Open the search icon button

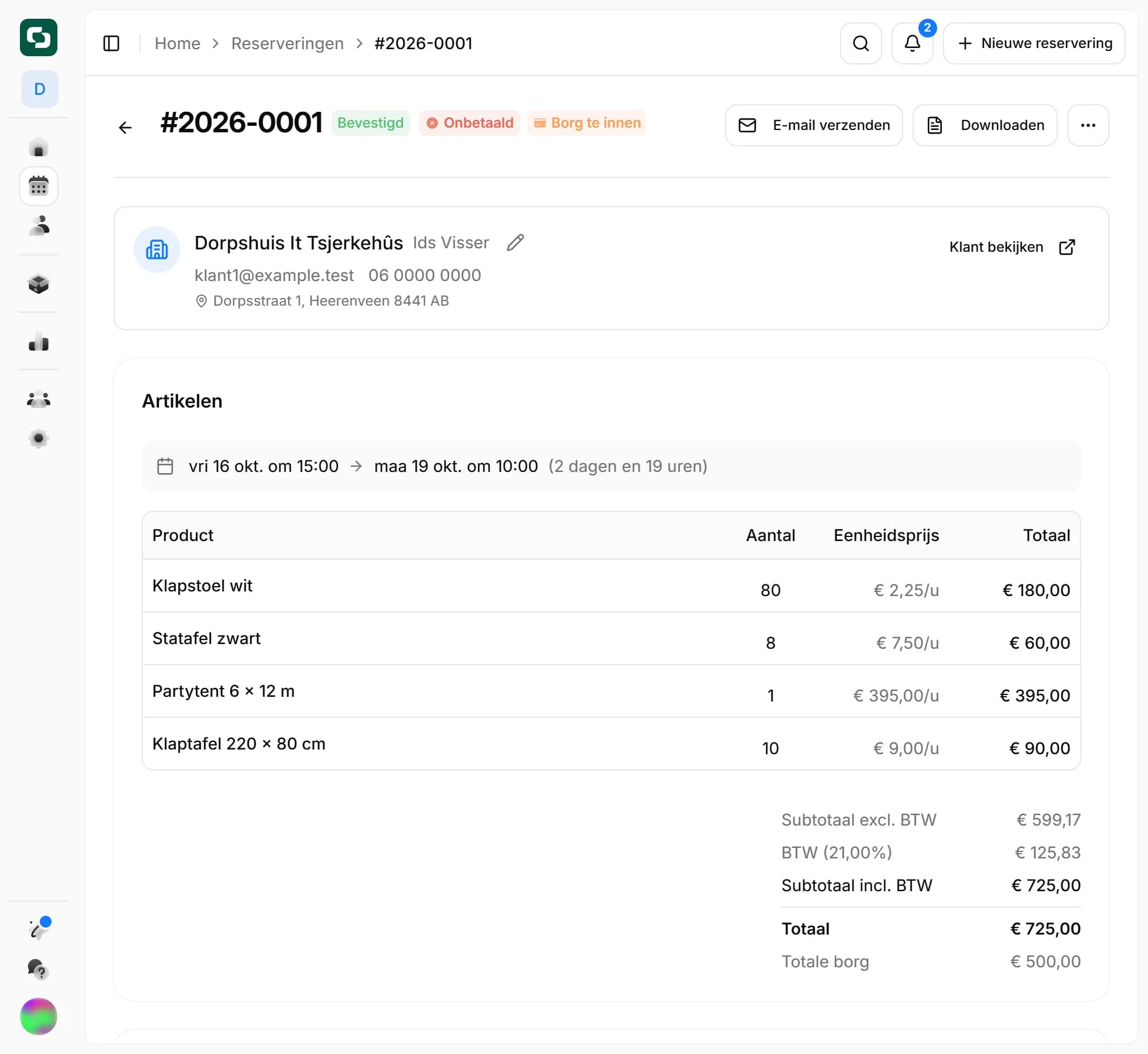(860, 43)
